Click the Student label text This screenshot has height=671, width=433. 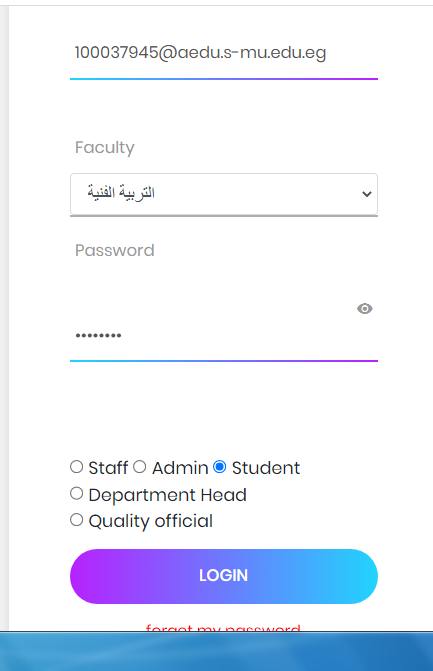pyautogui.click(x=266, y=468)
